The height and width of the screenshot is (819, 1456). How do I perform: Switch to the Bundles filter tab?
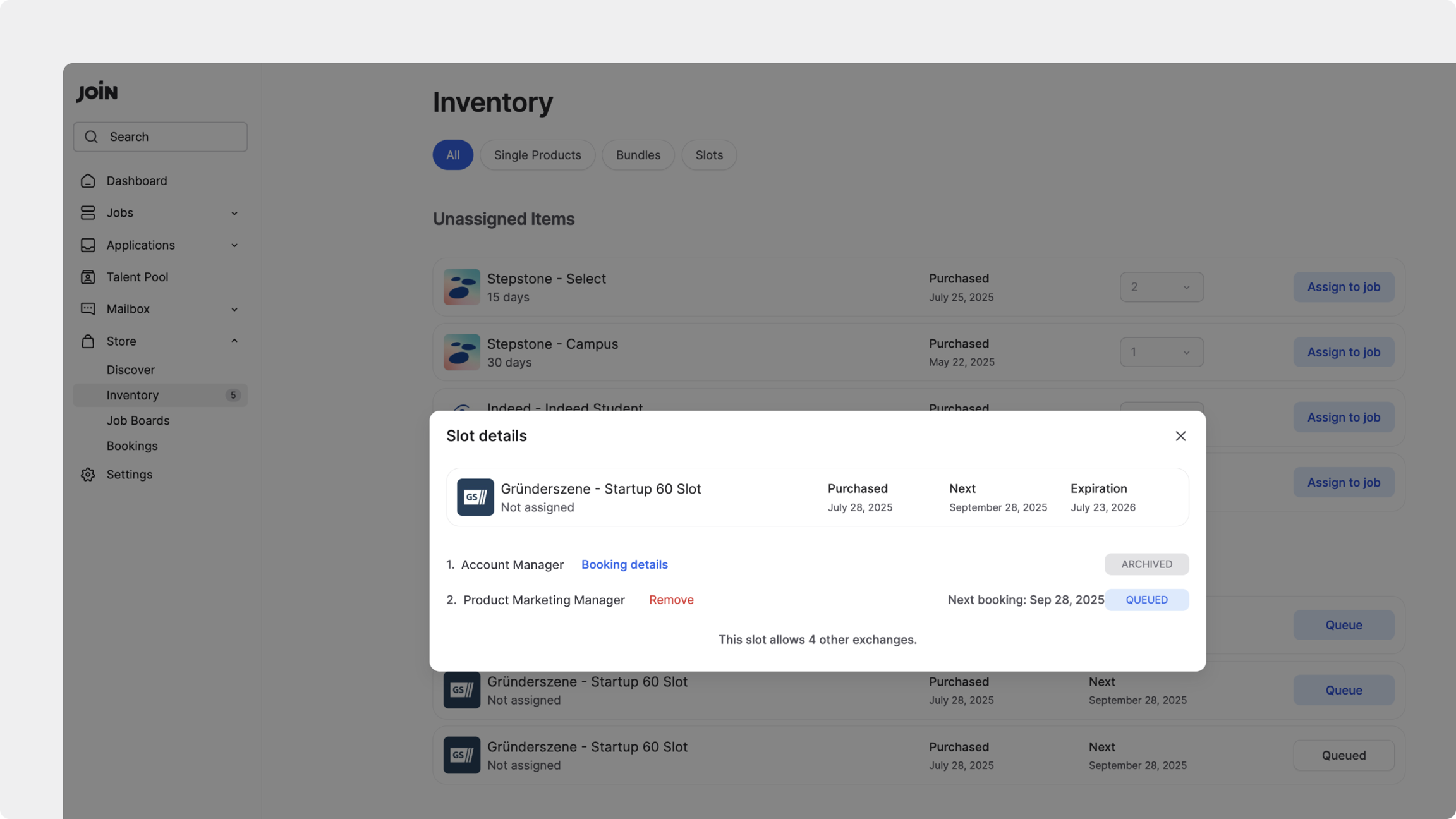[x=638, y=155]
